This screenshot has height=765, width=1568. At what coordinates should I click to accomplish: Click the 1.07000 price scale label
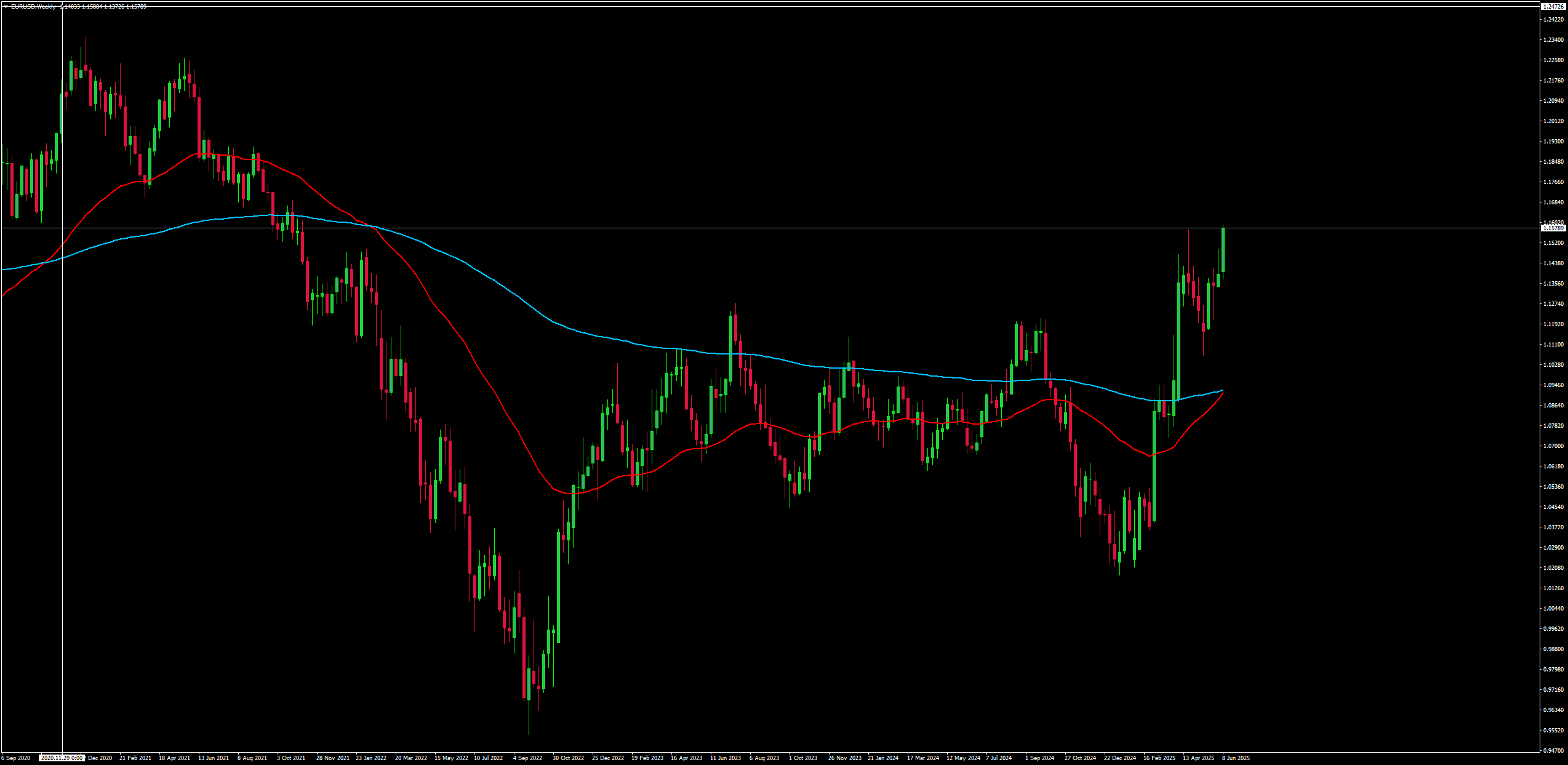1553,446
